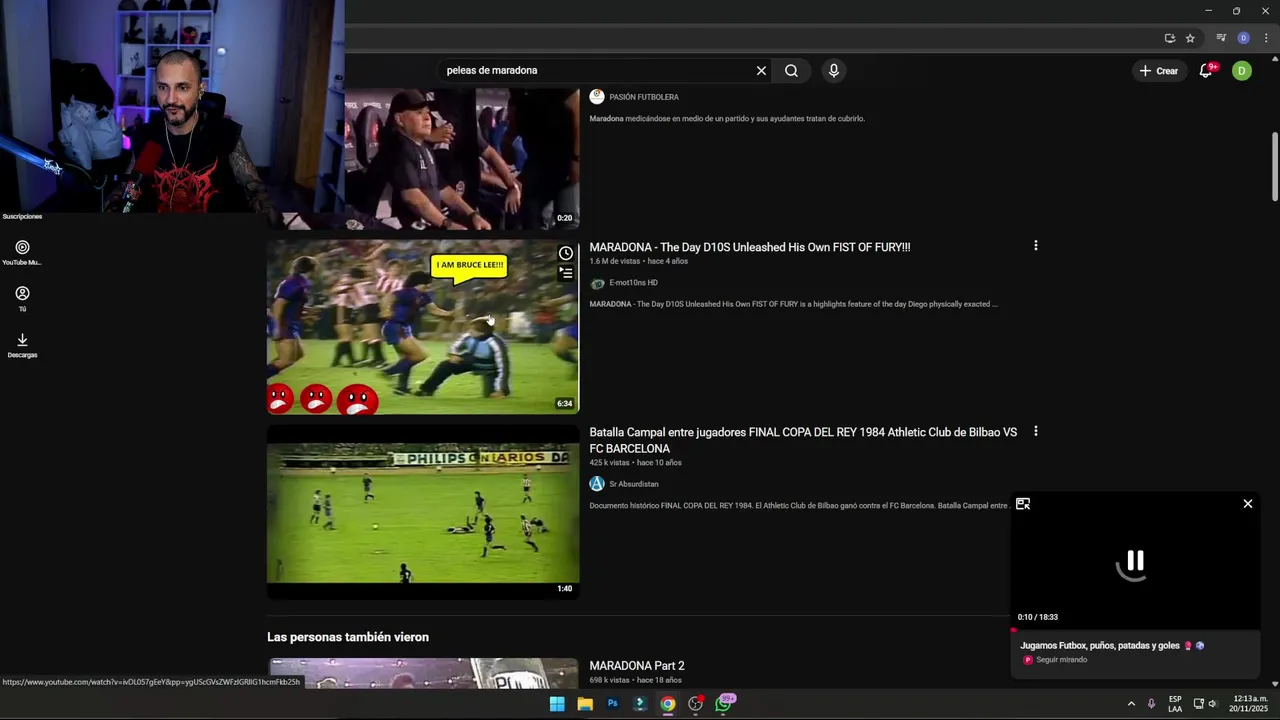Open the Maradona medicándose video thumbnail
Viewport: 1280px width, 720px height.
pyautogui.click(x=462, y=158)
